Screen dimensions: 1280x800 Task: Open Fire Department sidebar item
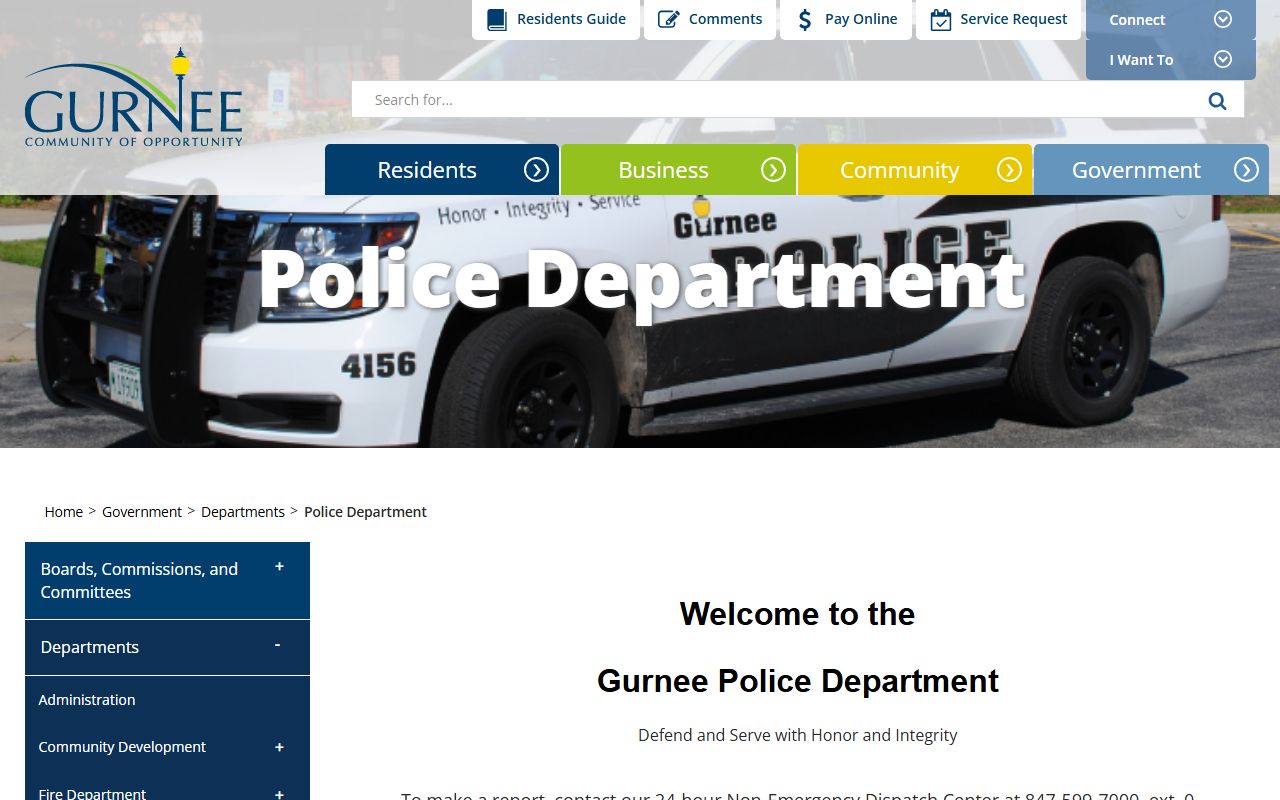point(92,794)
